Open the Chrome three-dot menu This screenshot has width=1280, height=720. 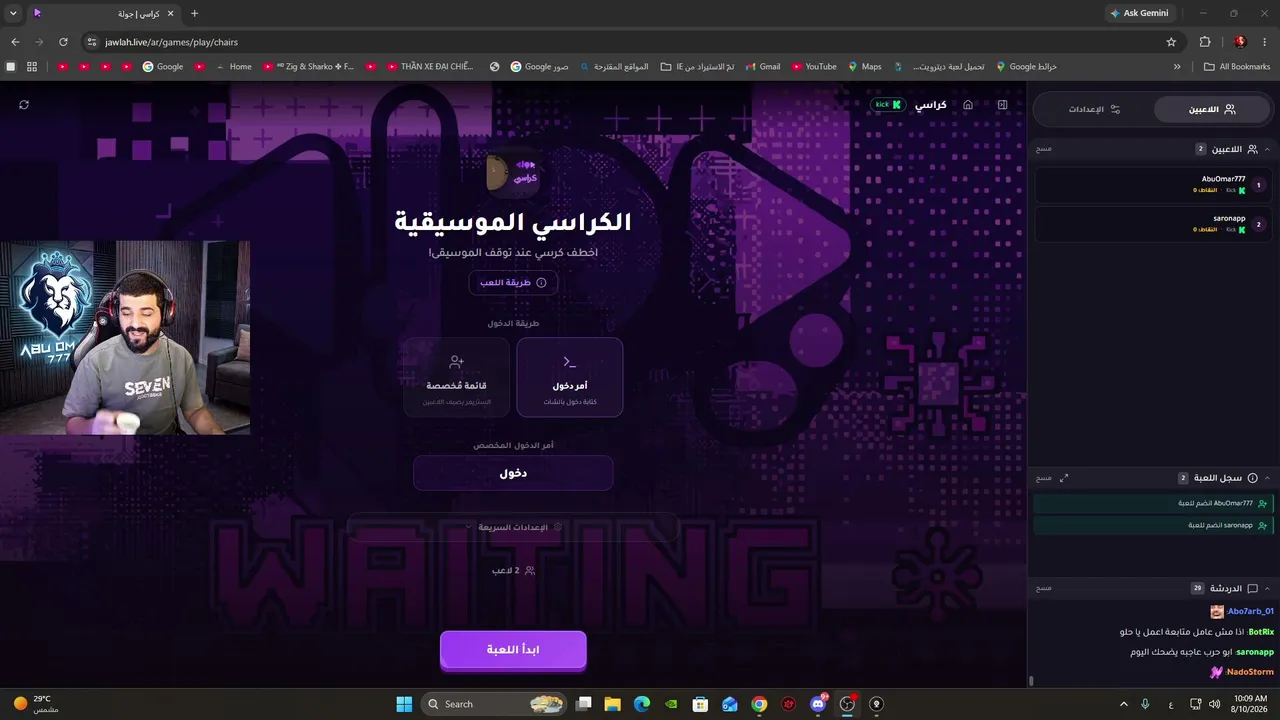1265,42
